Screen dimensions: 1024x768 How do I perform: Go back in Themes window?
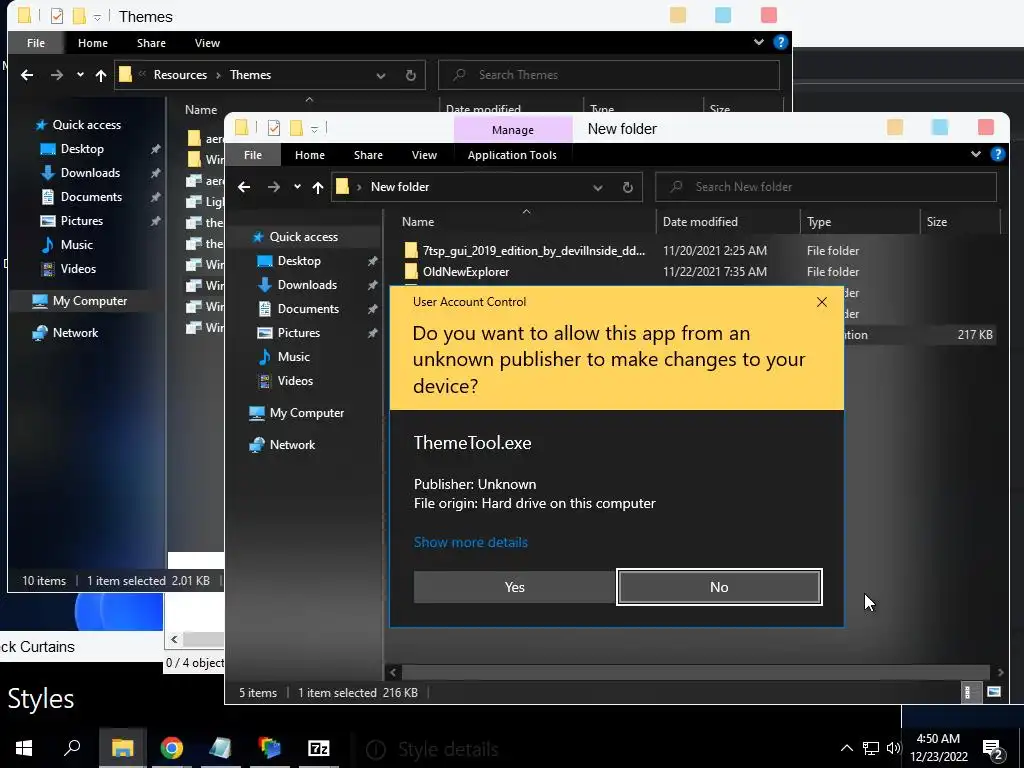tap(27, 75)
